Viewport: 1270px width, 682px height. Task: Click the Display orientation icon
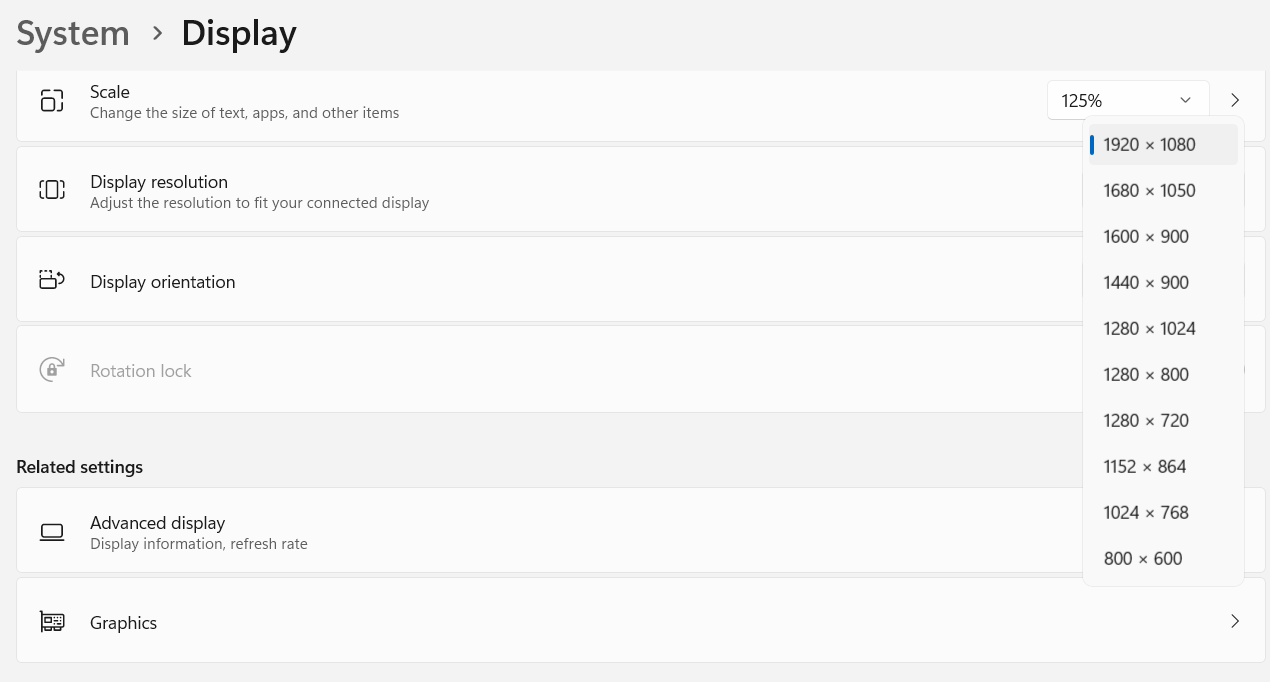point(52,280)
